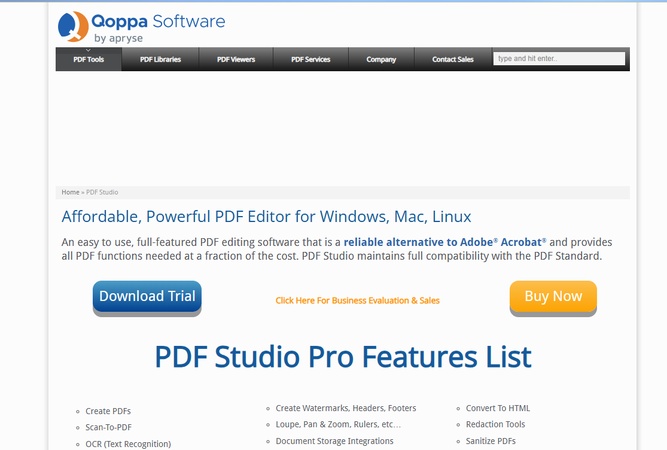This screenshot has height=450, width=667.
Task: Open the PDF Tools menu
Action: 88,59
